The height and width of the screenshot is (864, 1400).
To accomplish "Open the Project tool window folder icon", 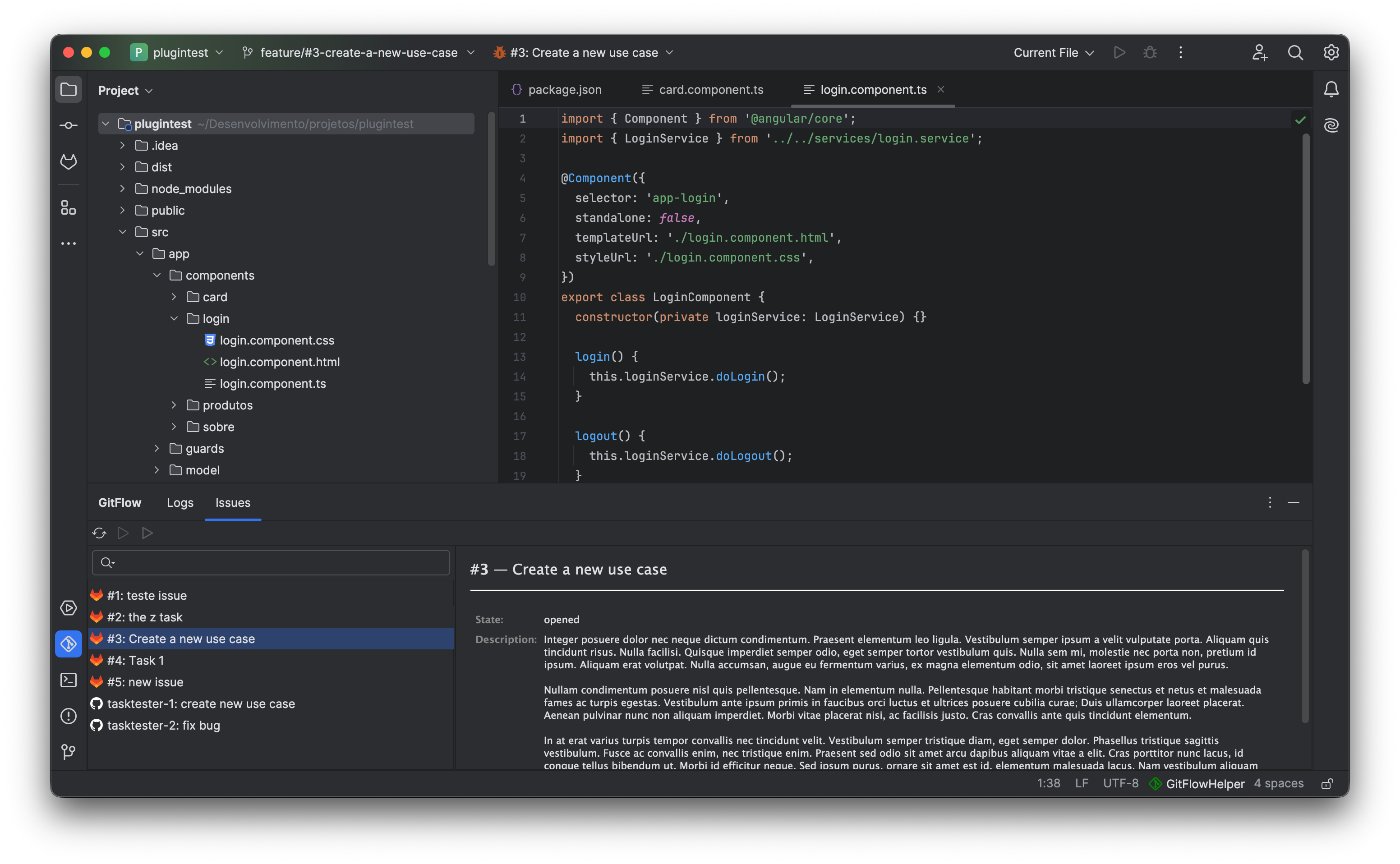I will 69,90.
